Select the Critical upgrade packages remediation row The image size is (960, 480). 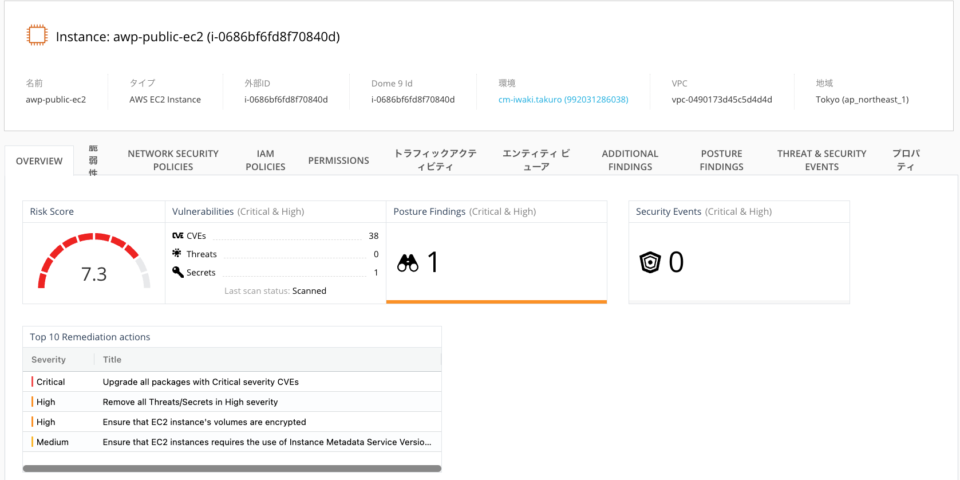(232, 381)
